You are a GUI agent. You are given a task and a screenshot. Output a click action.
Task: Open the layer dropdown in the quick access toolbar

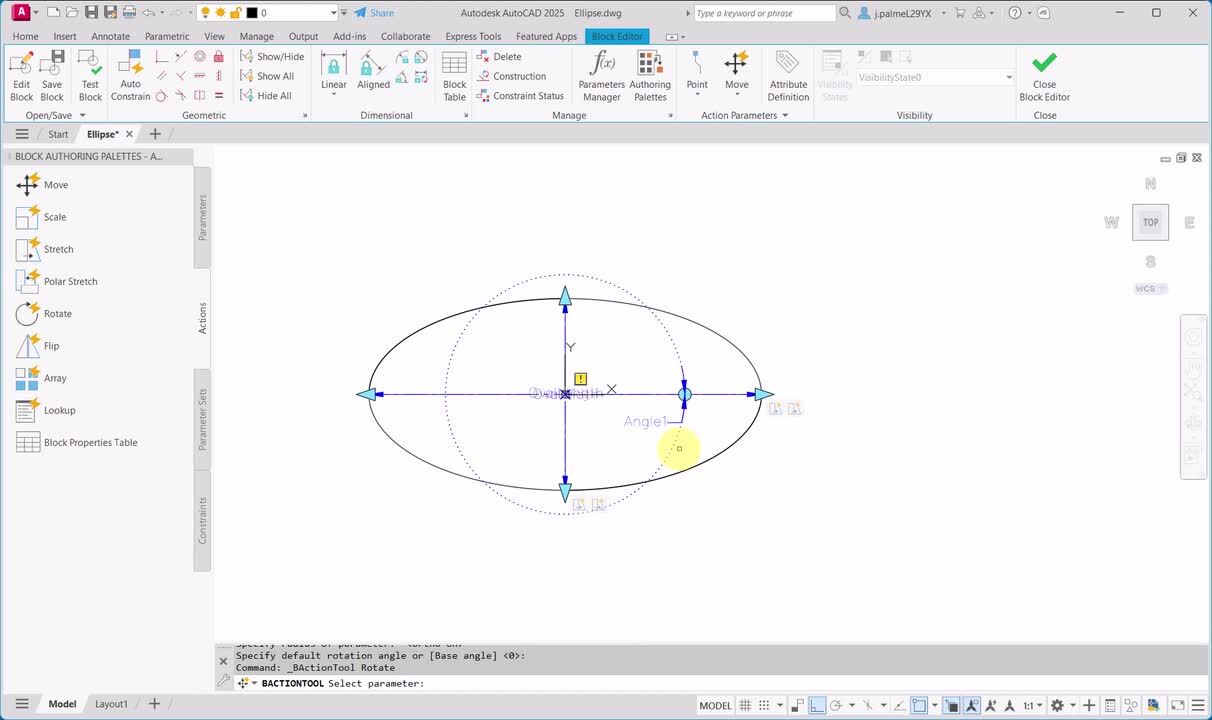click(333, 13)
